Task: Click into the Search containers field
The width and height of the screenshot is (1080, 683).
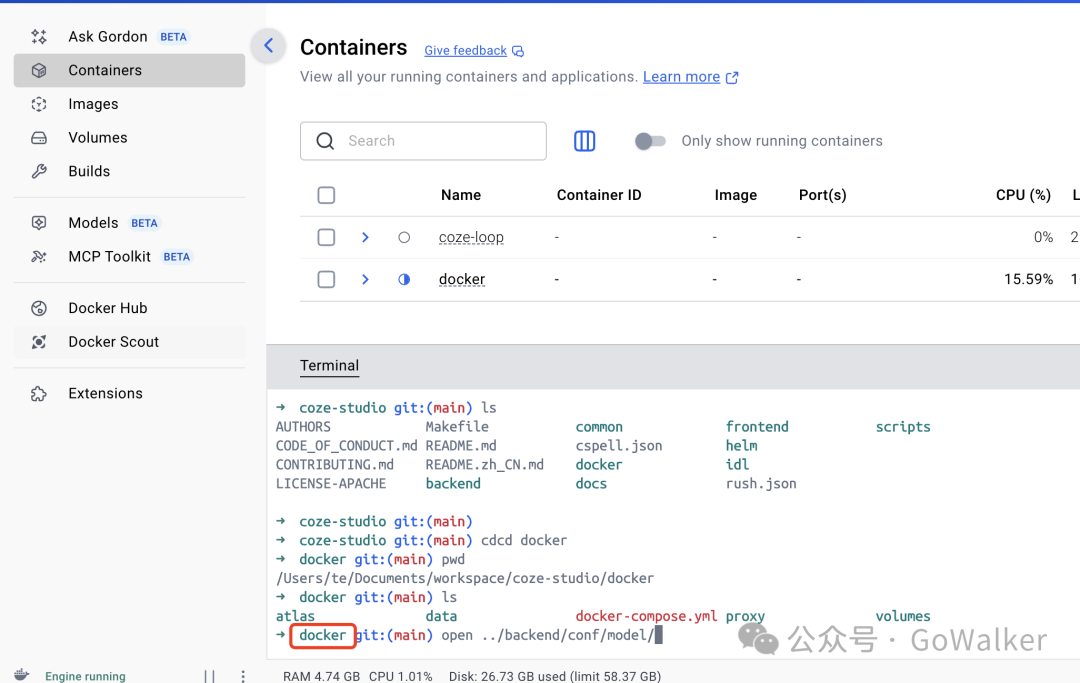Action: pyautogui.click(x=424, y=141)
